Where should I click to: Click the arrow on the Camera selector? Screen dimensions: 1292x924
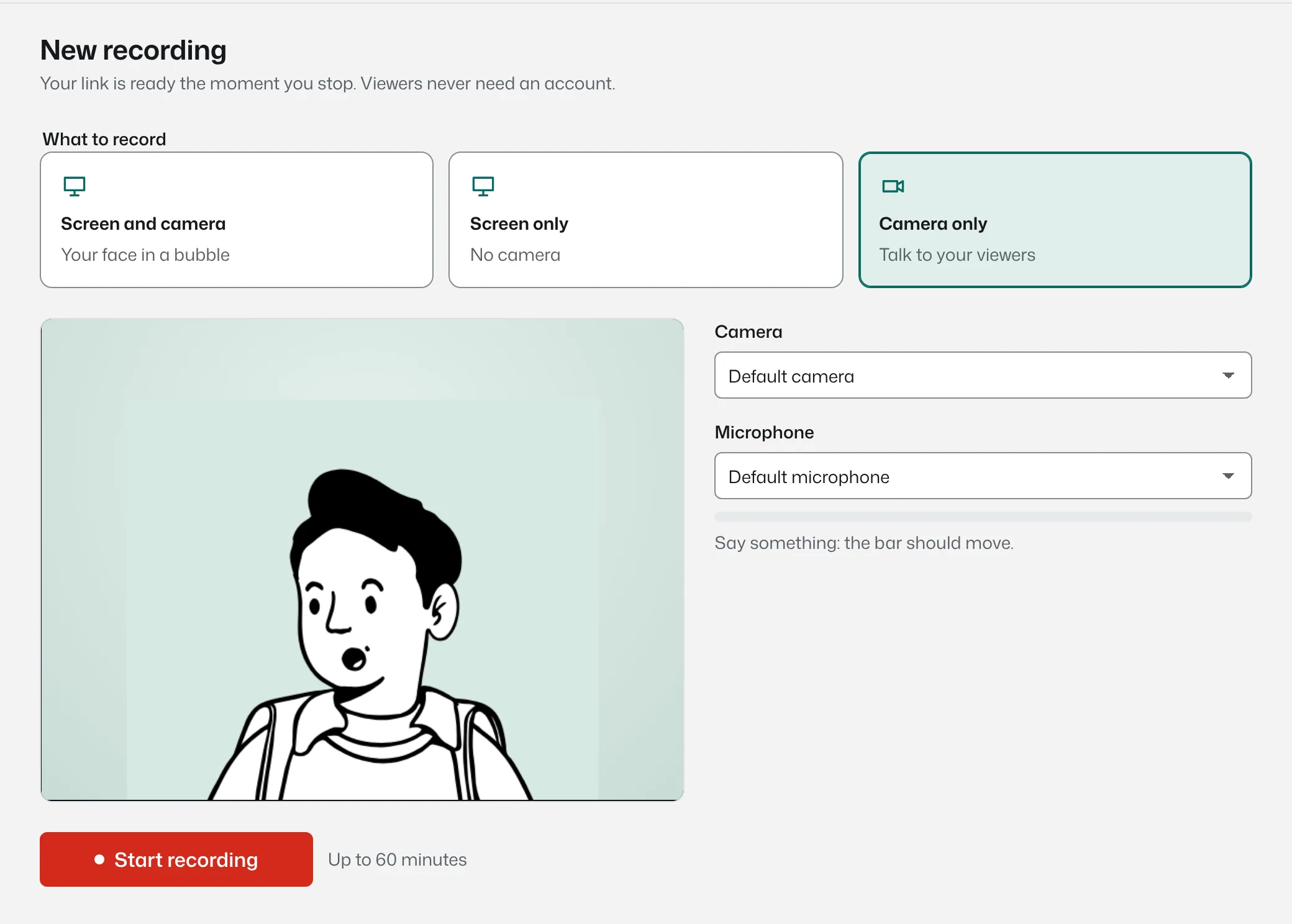[x=1228, y=376]
